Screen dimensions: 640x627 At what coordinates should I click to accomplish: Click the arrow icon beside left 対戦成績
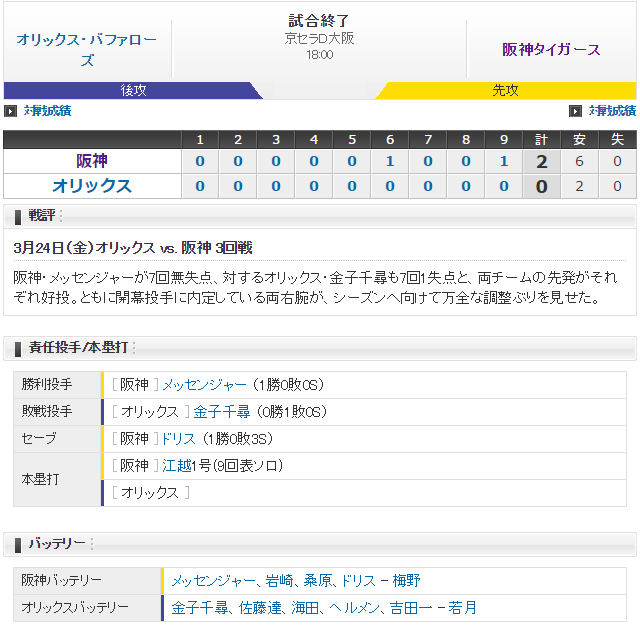click(10, 111)
